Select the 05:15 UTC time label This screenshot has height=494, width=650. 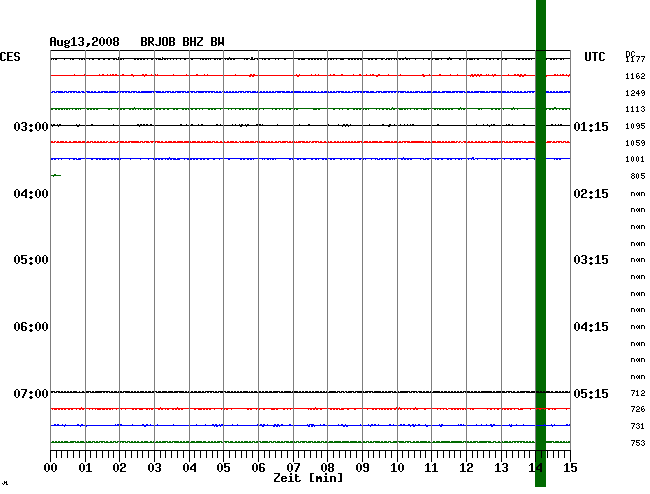591,393
